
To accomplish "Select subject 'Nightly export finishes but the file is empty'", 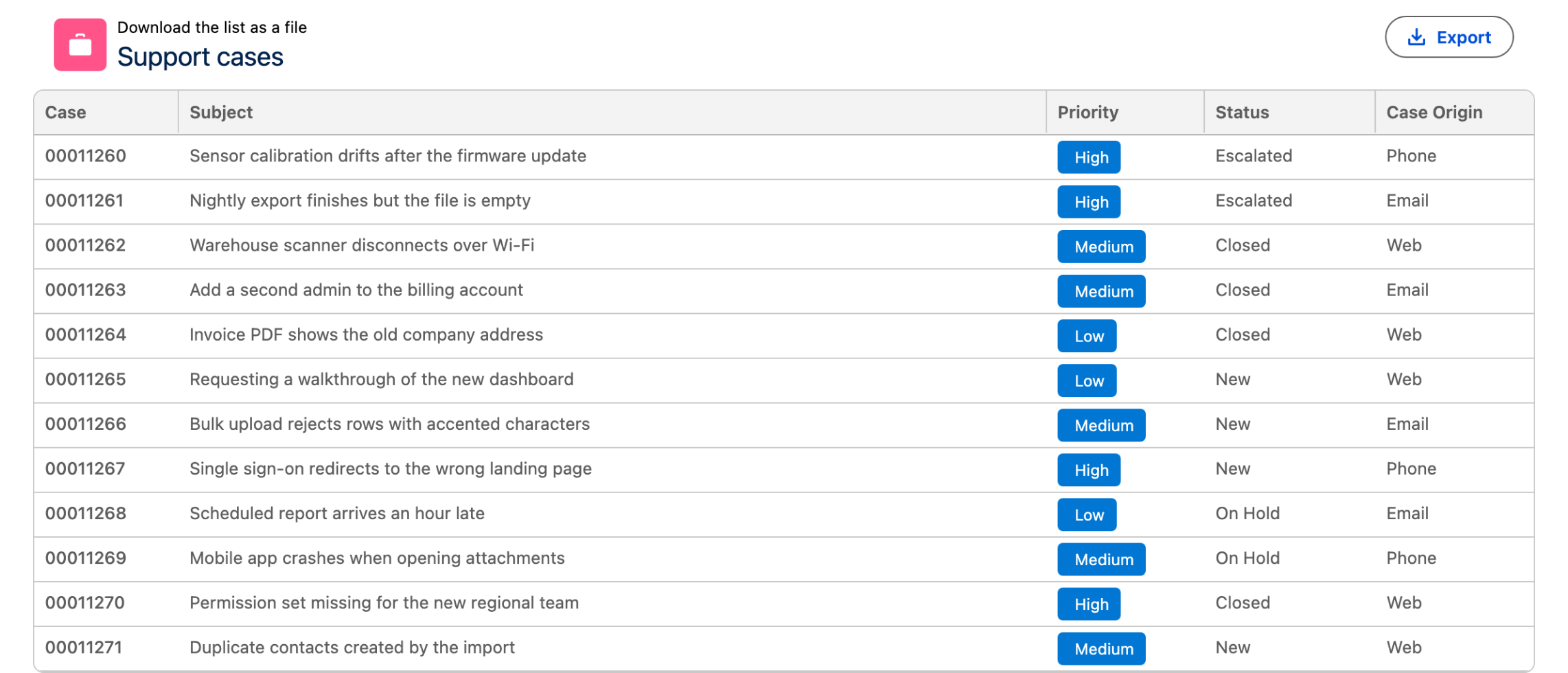I will point(360,201).
